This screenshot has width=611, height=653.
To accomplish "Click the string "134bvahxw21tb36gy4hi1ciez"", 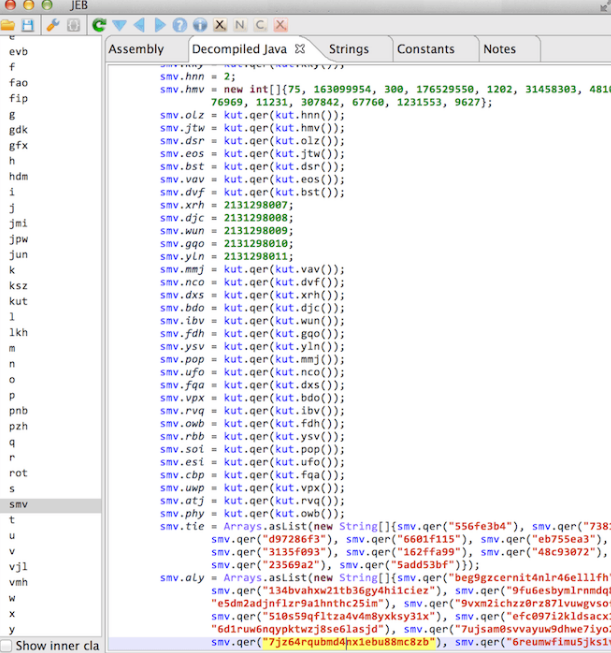I will [349, 591].
